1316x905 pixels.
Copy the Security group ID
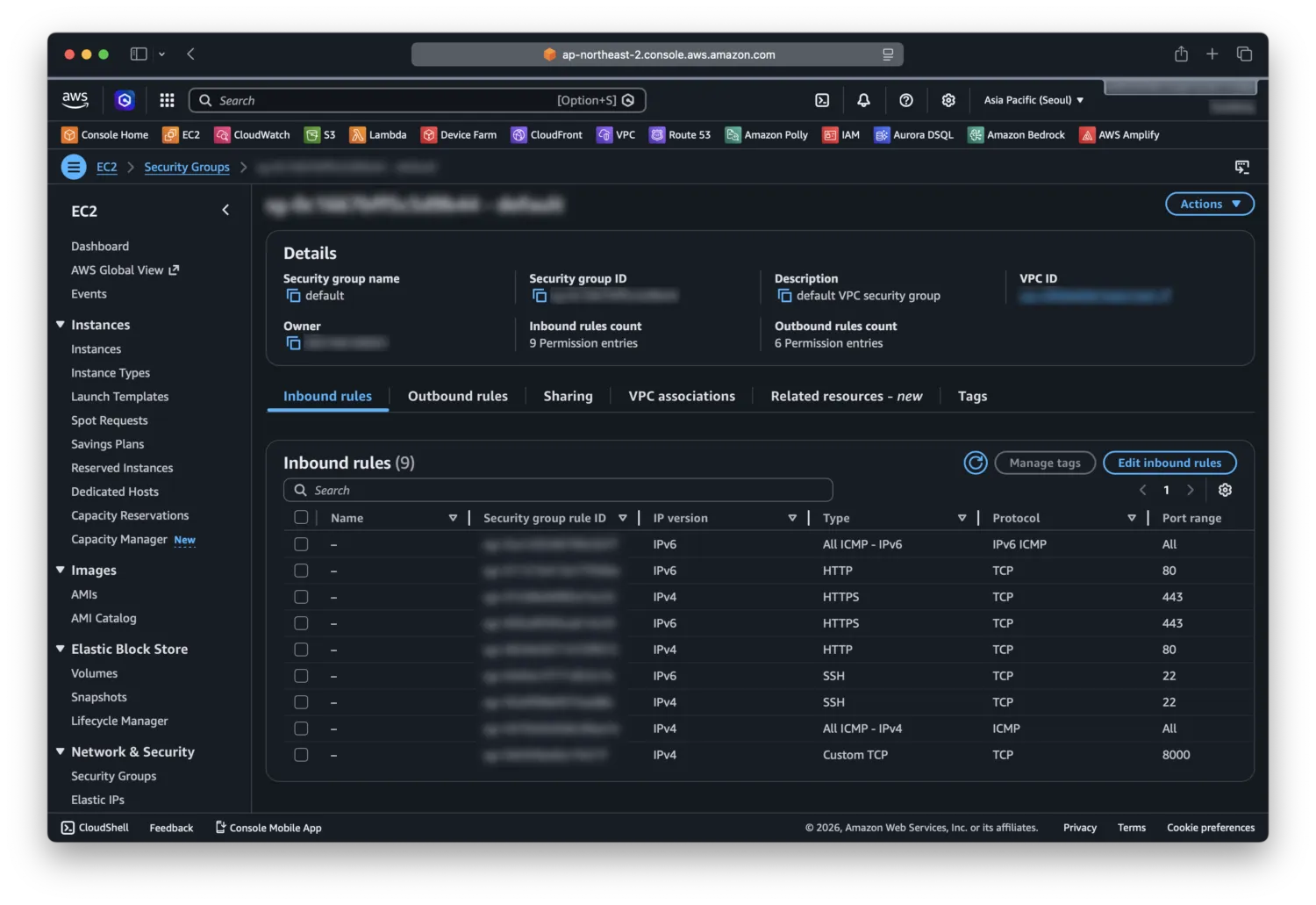point(539,296)
